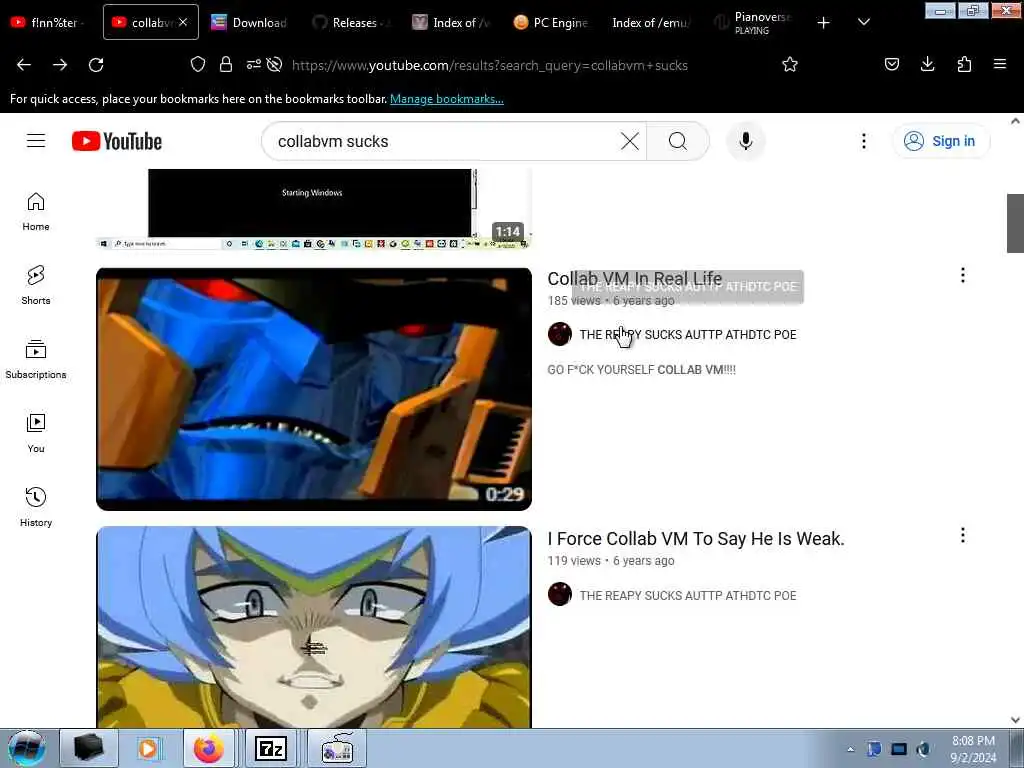Click the Sign in button
Image resolution: width=1024 pixels, height=768 pixels.
click(940, 141)
